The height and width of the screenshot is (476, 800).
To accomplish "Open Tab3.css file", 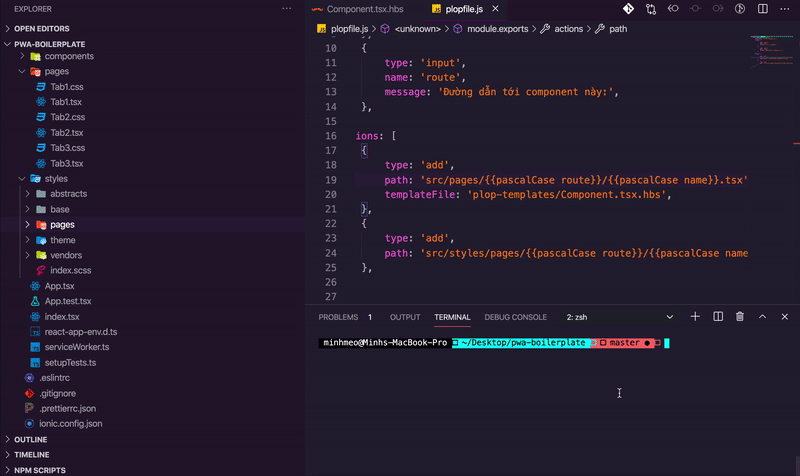I will pos(68,148).
